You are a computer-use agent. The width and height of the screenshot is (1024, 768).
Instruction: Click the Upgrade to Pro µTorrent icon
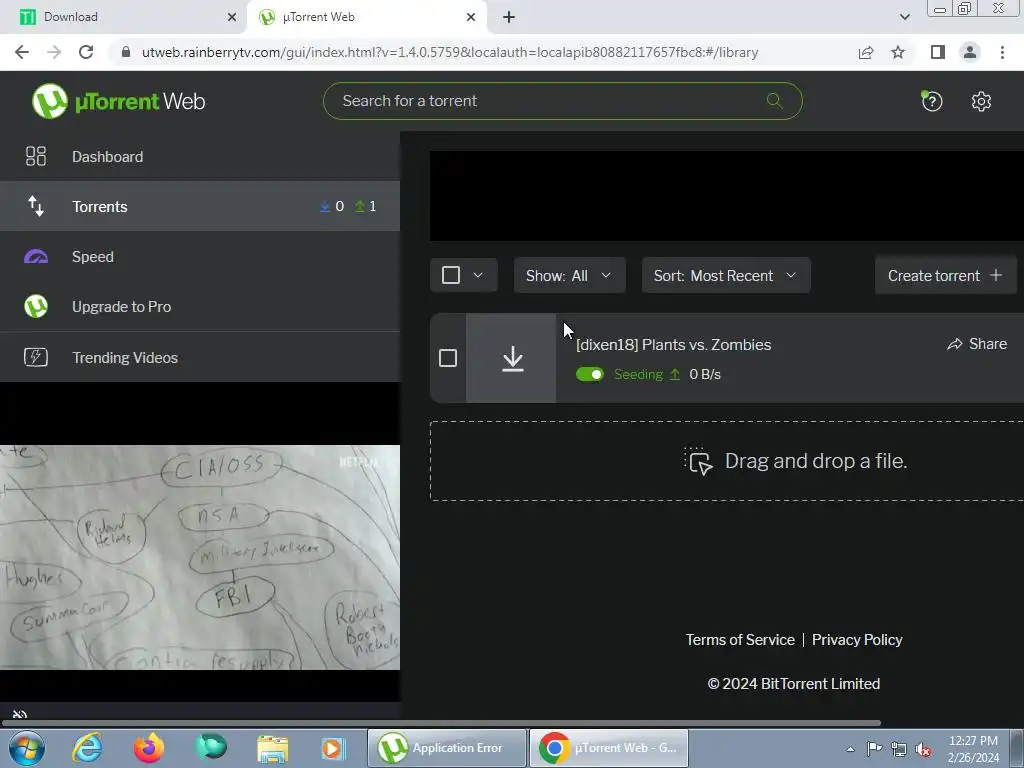pos(36,306)
